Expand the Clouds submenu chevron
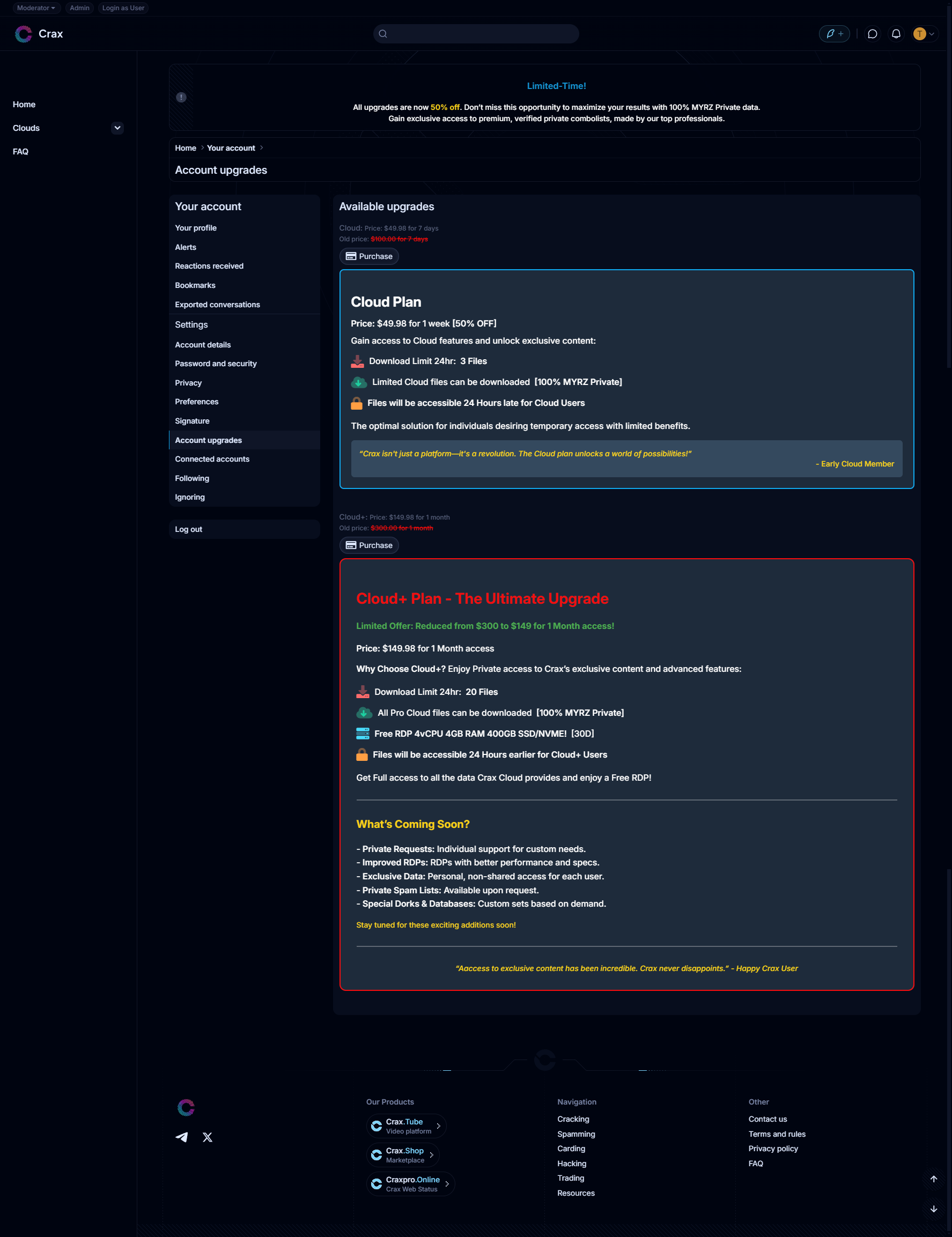 coord(117,128)
